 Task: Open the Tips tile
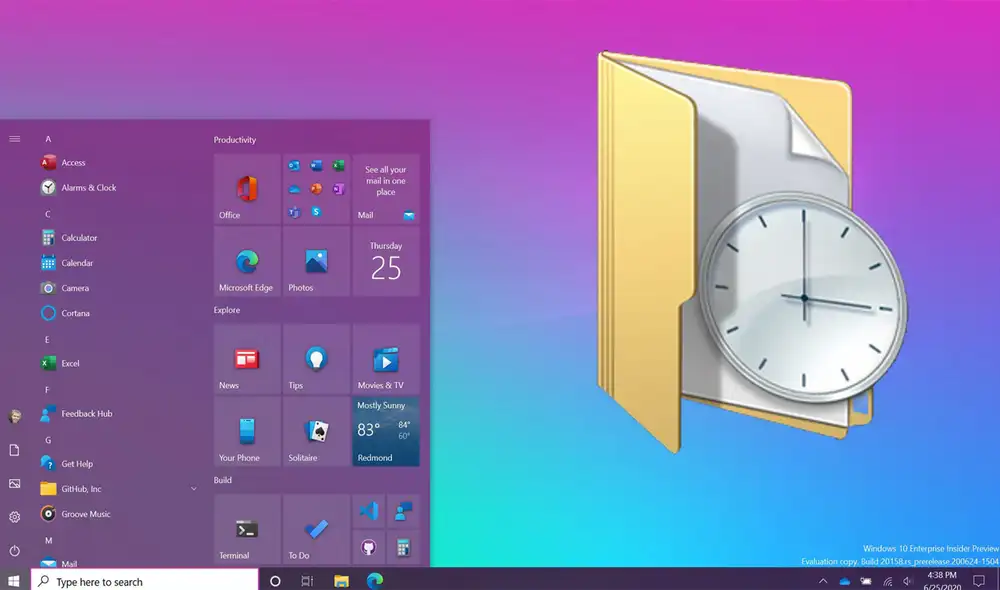coord(316,359)
